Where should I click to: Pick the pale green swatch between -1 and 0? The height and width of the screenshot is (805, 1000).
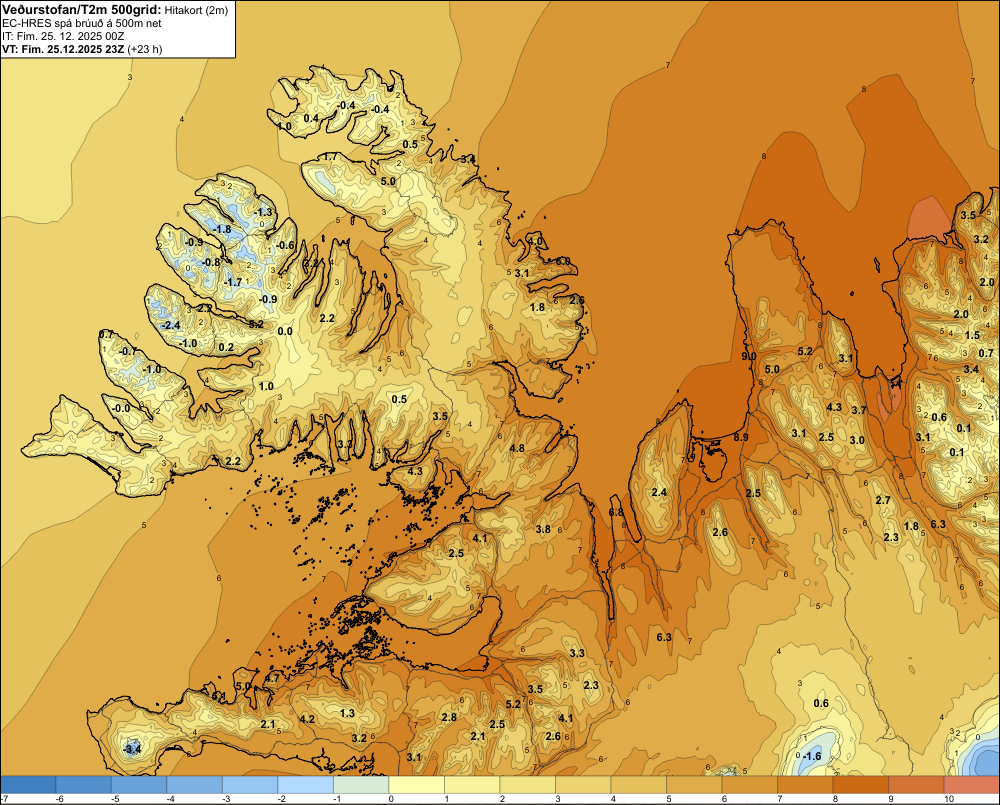[x=361, y=784]
